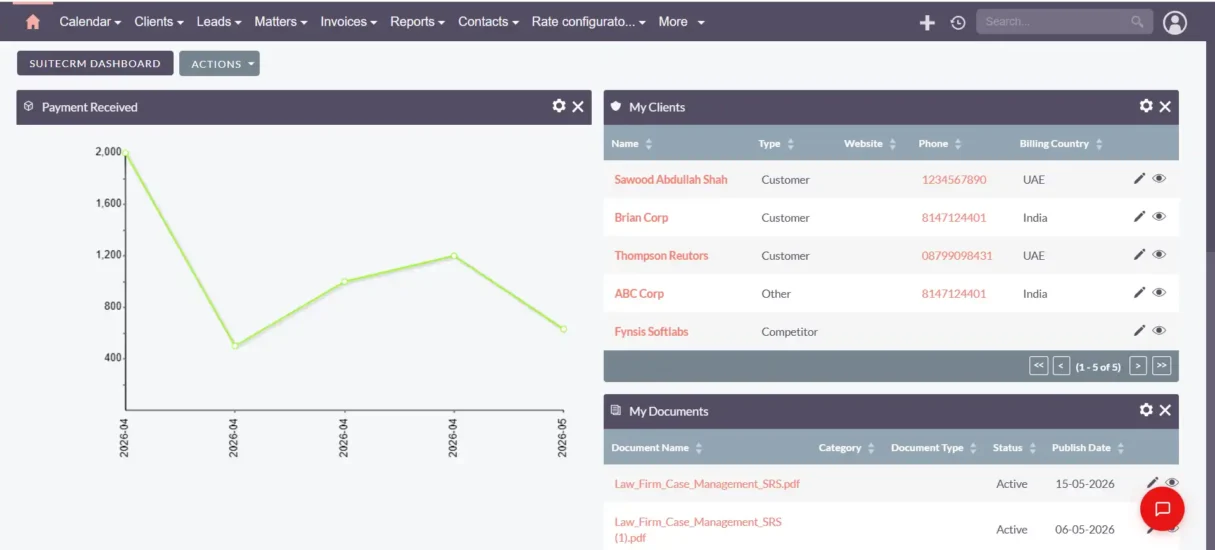
Task: Expand the ACTIONS dropdown button
Action: coord(219,64)
